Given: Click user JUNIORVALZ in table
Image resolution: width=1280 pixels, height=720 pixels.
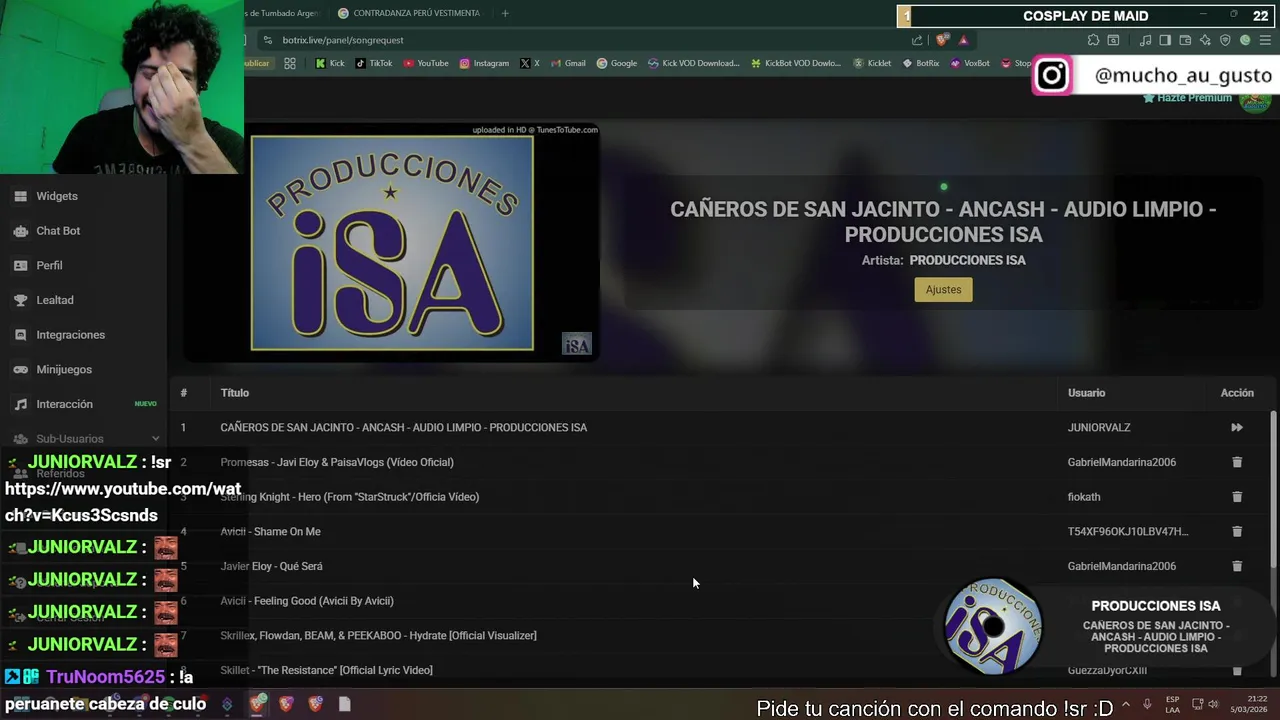Looking at the screenshot, I should (x=1099, y=427).
